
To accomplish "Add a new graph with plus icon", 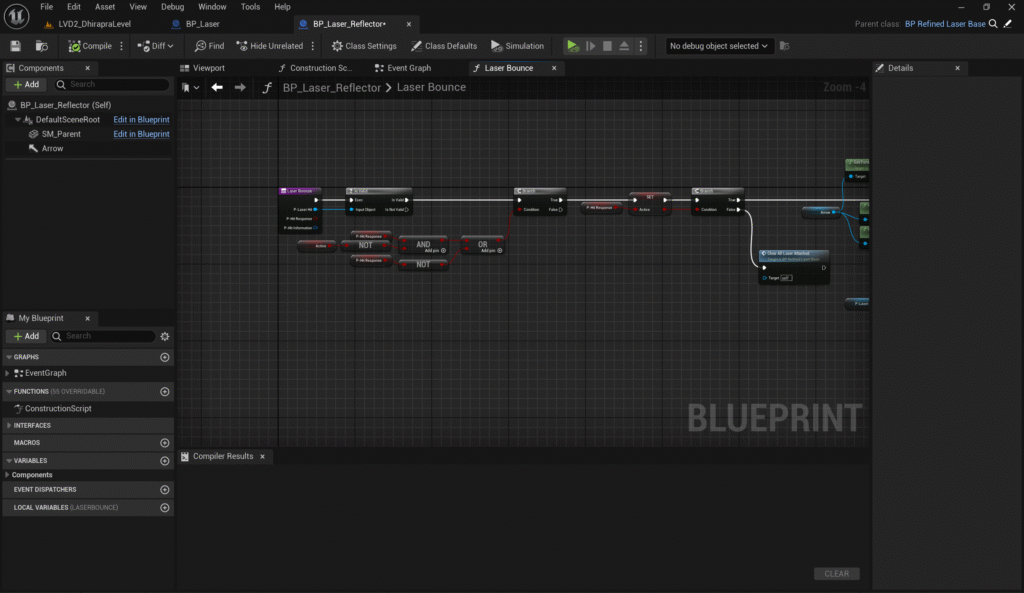I will click(x=165, y=357).
